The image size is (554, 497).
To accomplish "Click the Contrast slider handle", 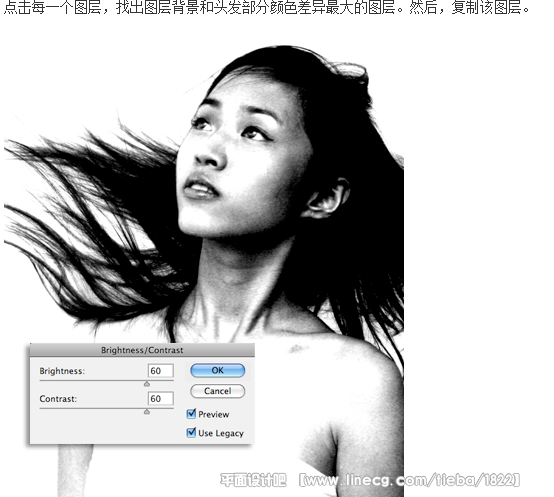I will pyautogui.click(x=147, y=412).
